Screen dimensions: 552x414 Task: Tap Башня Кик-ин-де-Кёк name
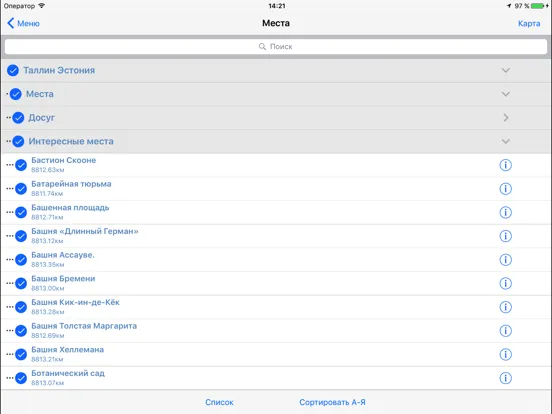(x=76, y=302)
